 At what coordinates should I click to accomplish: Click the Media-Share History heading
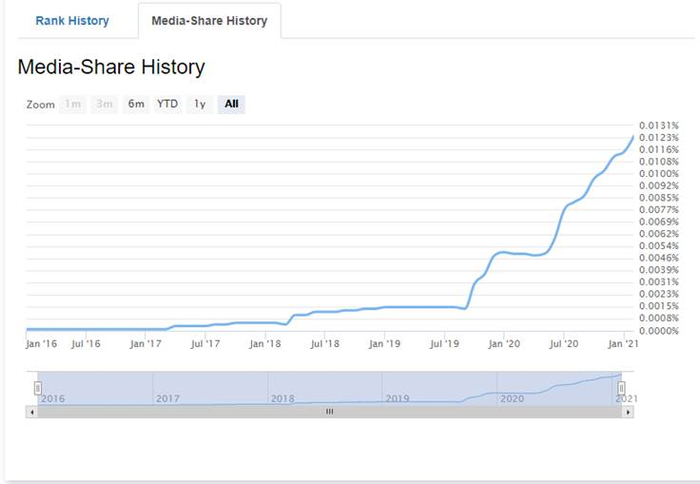111,67
